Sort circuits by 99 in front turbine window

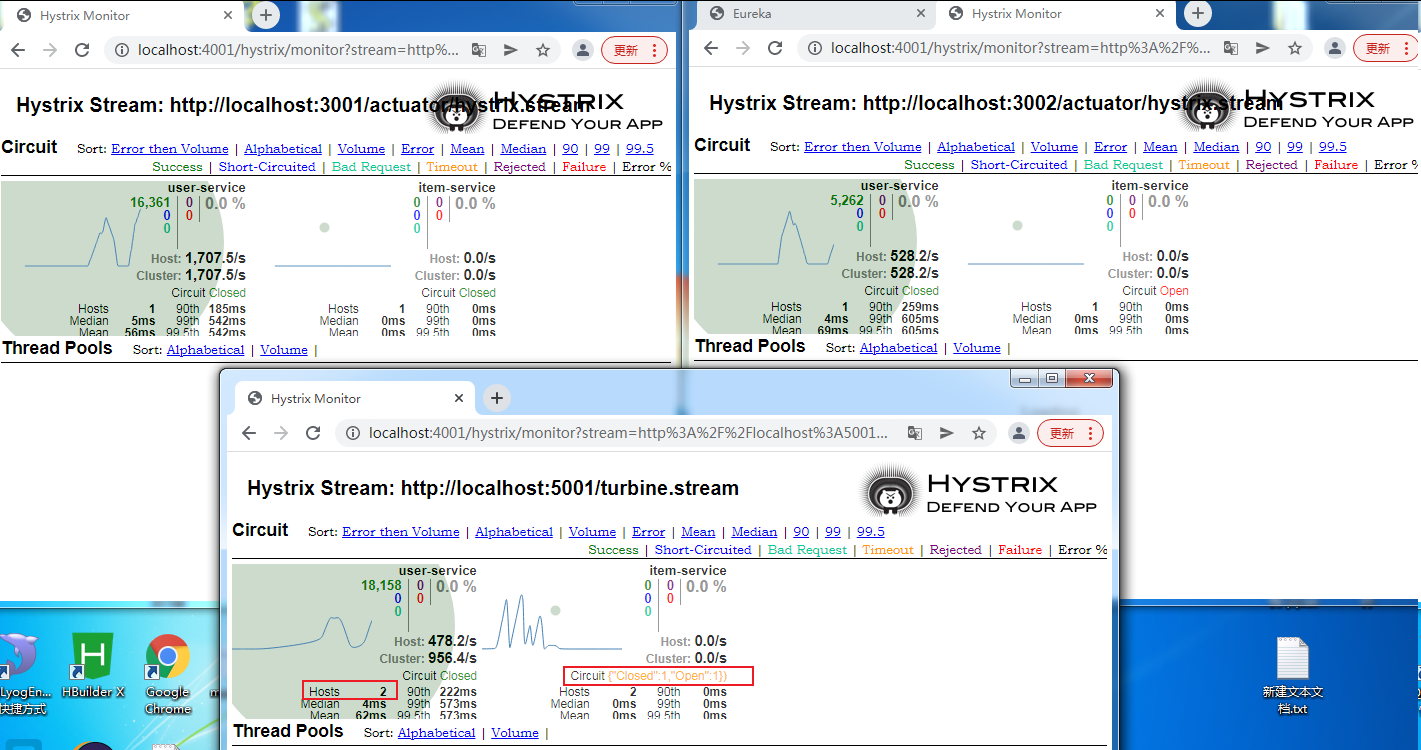point(833,532)
